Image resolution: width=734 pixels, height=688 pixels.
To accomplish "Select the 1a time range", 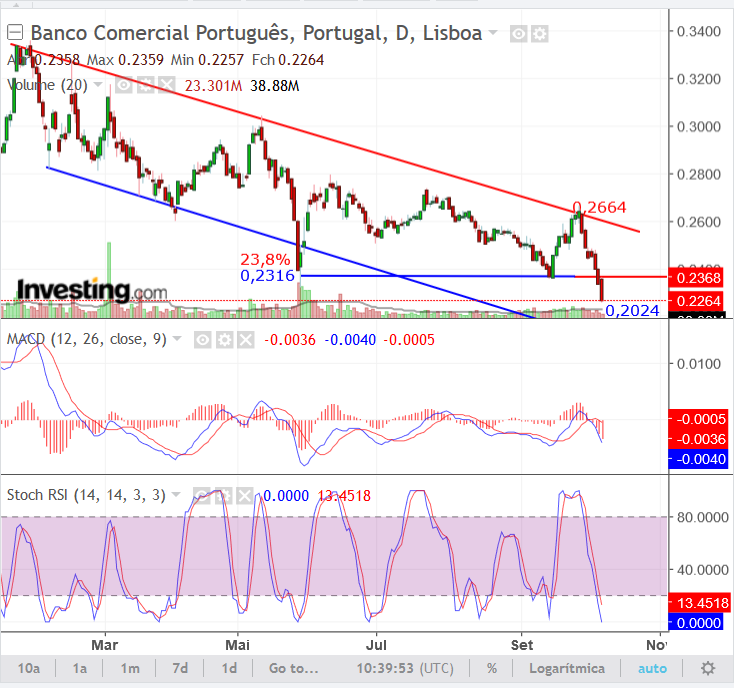I will coord(80,668).
